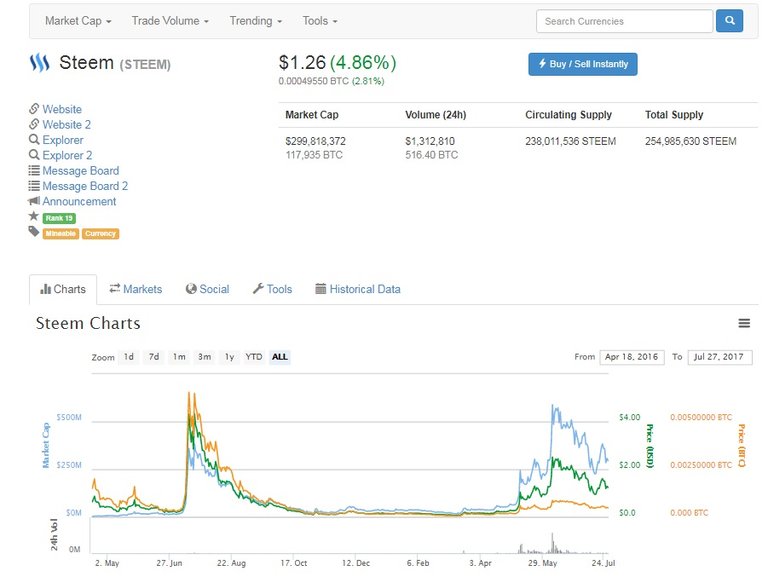This screenshot has width=768, height=582.
Task: Click the 27. Jun axis date label
Action: point(169,563)
